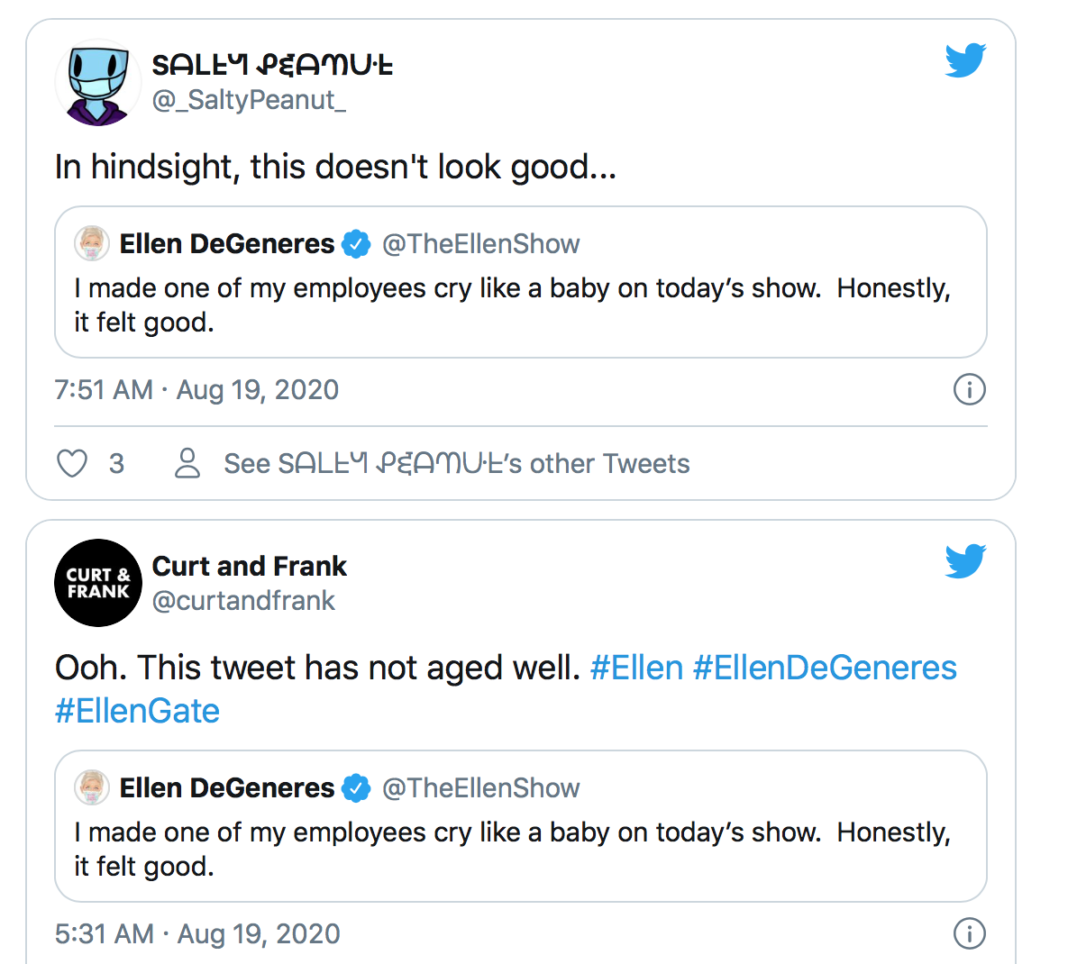Click the Aug 19 7:51 AM timestamp

[196, 390]
